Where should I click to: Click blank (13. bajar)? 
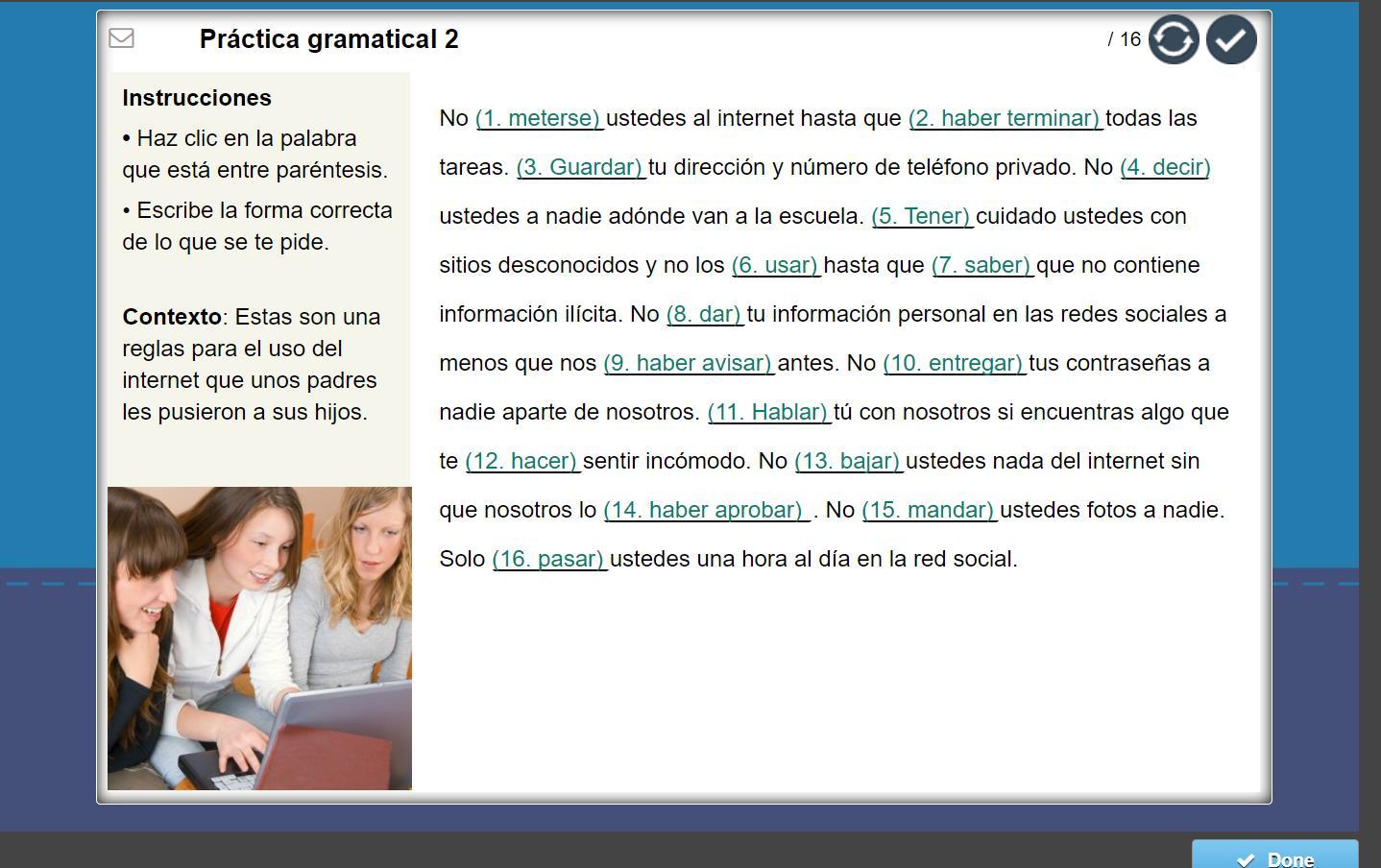tap(848, 461)
